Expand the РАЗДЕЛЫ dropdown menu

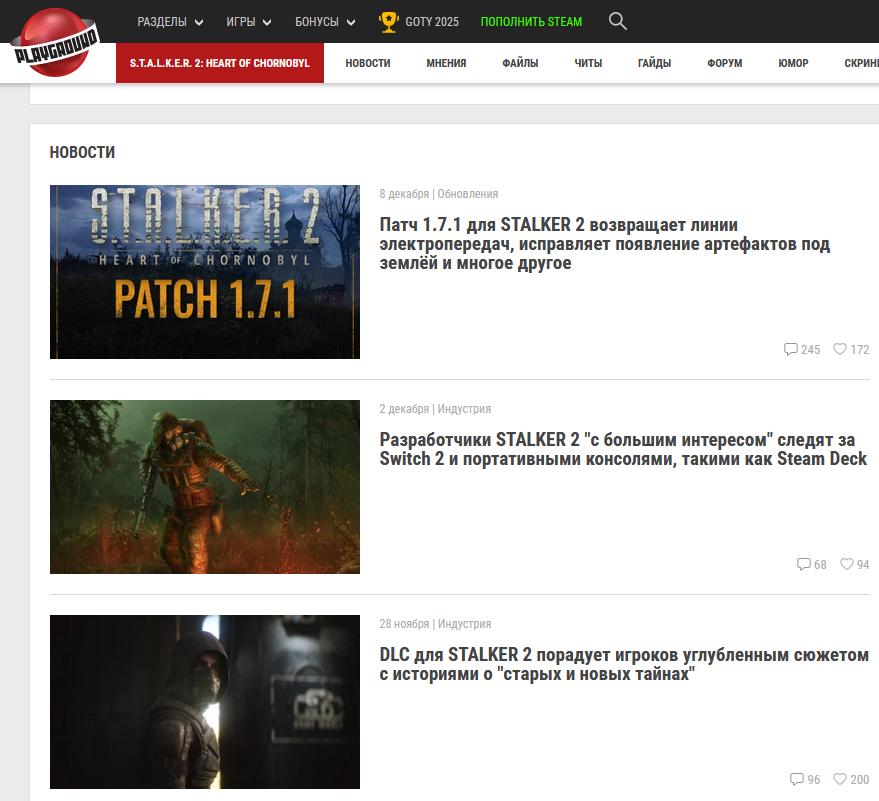170,22
